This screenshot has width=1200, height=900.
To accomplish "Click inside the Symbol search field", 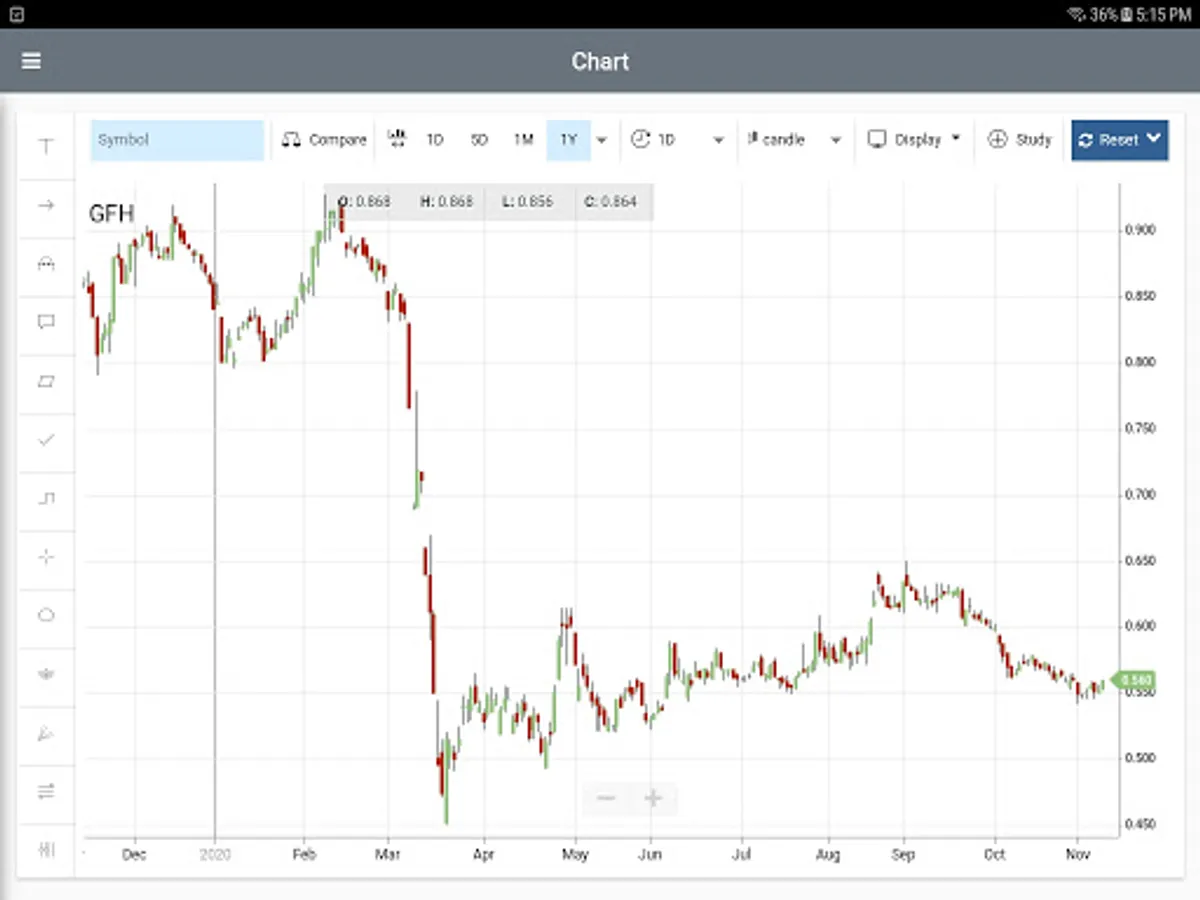I will click(x=176, y=140).
